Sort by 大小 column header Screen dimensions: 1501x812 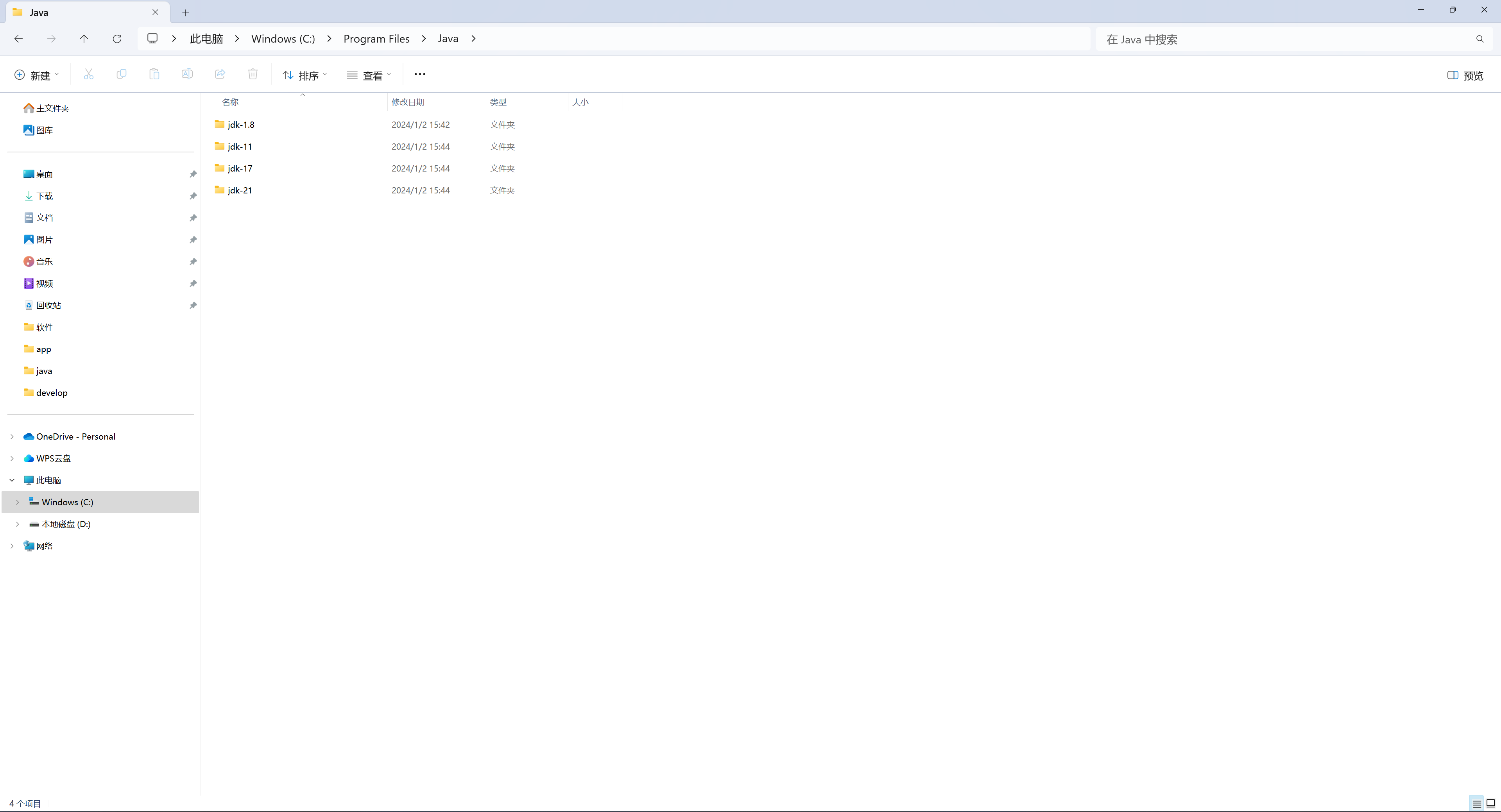pyautogui.click(x=580, y=102)
